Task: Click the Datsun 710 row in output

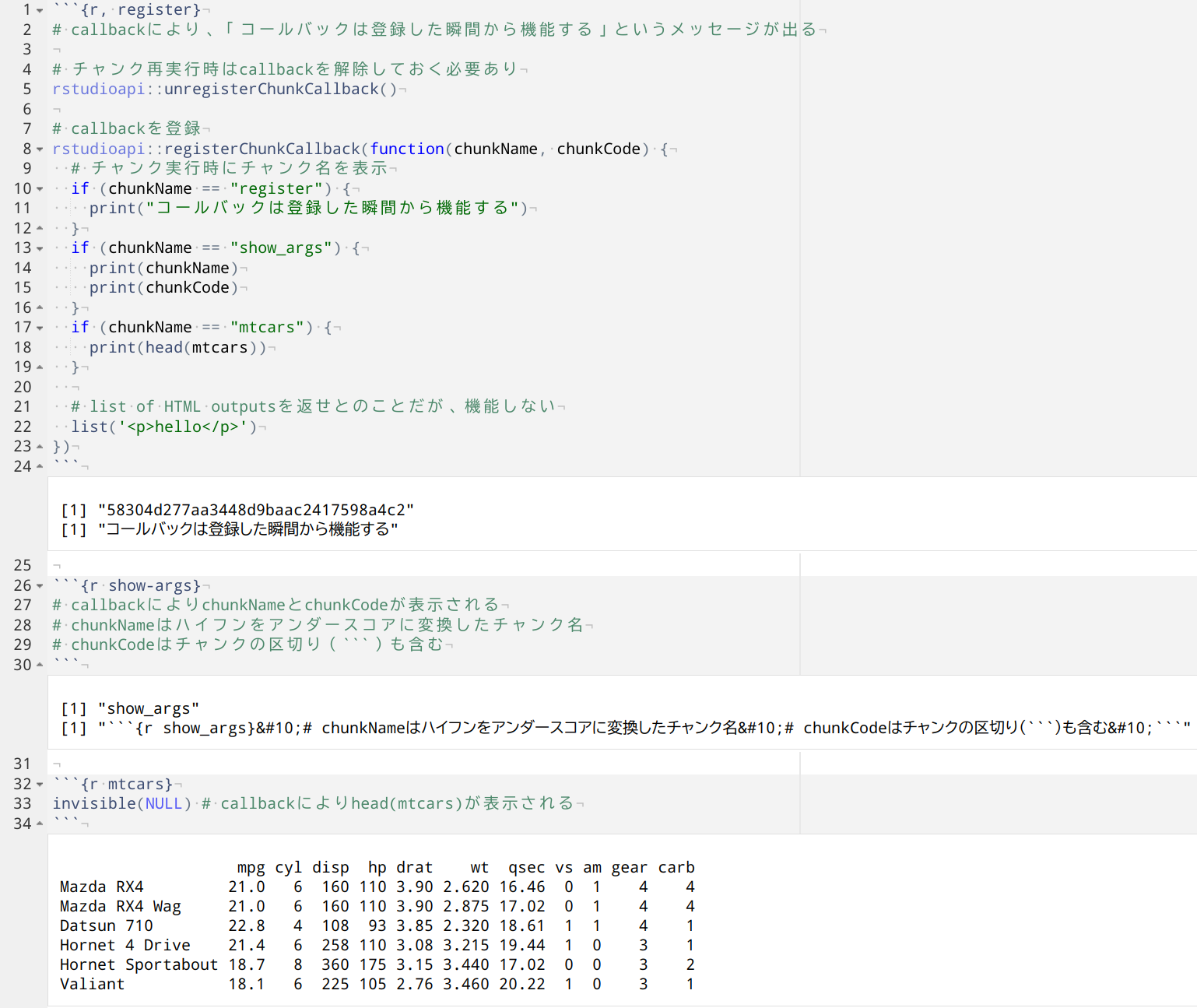Action: [107, 925]
